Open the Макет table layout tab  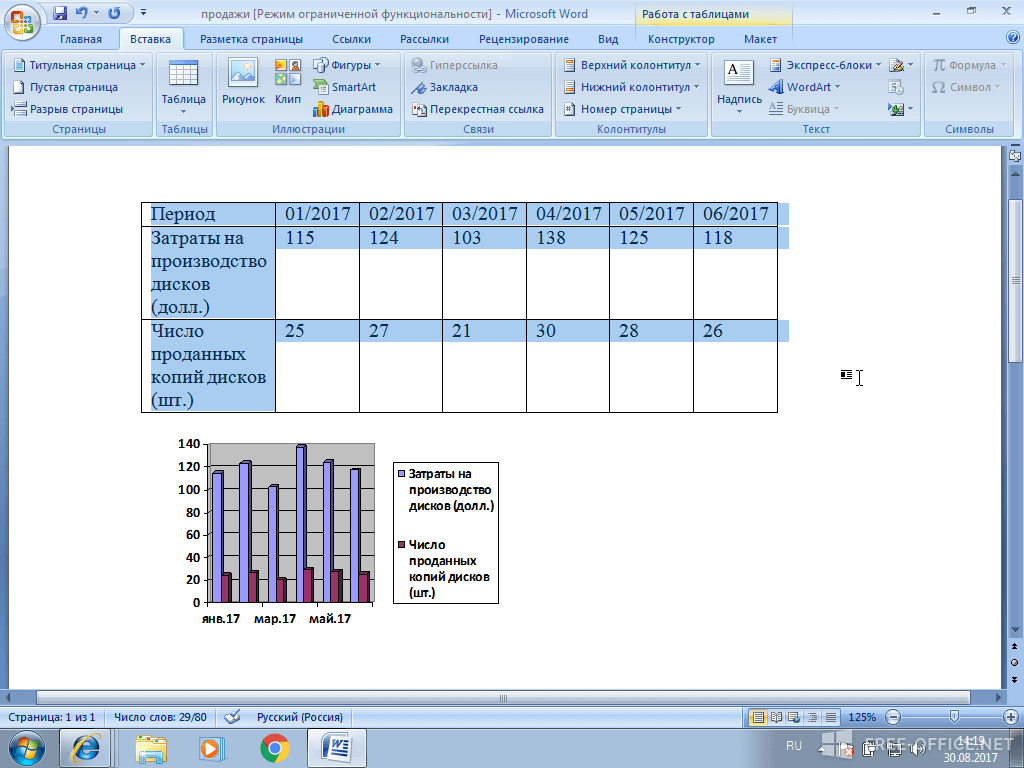(x=760, y=39)
